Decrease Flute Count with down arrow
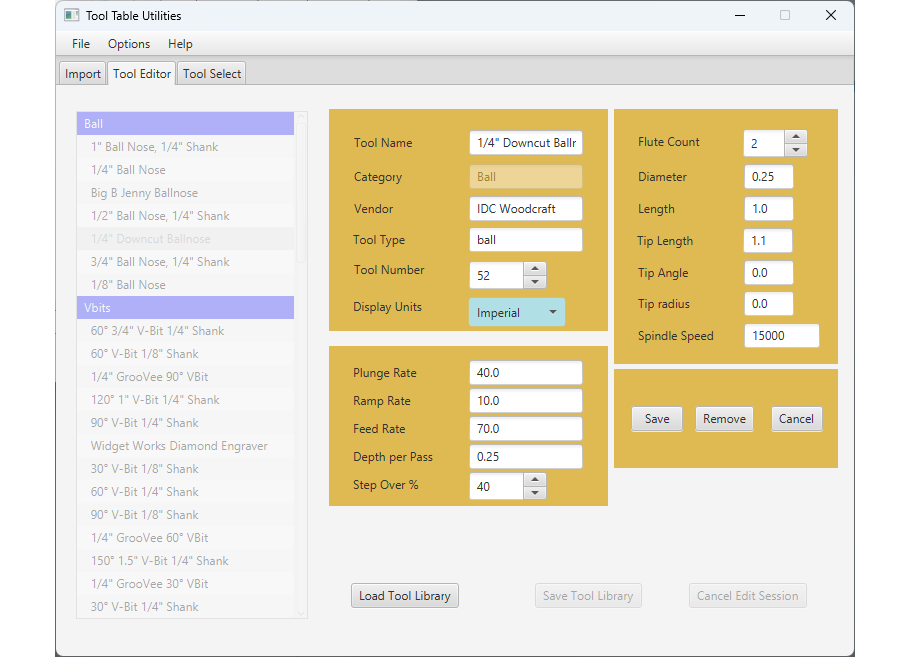Viewport: 910px width, 657px height. pos(796,150)
